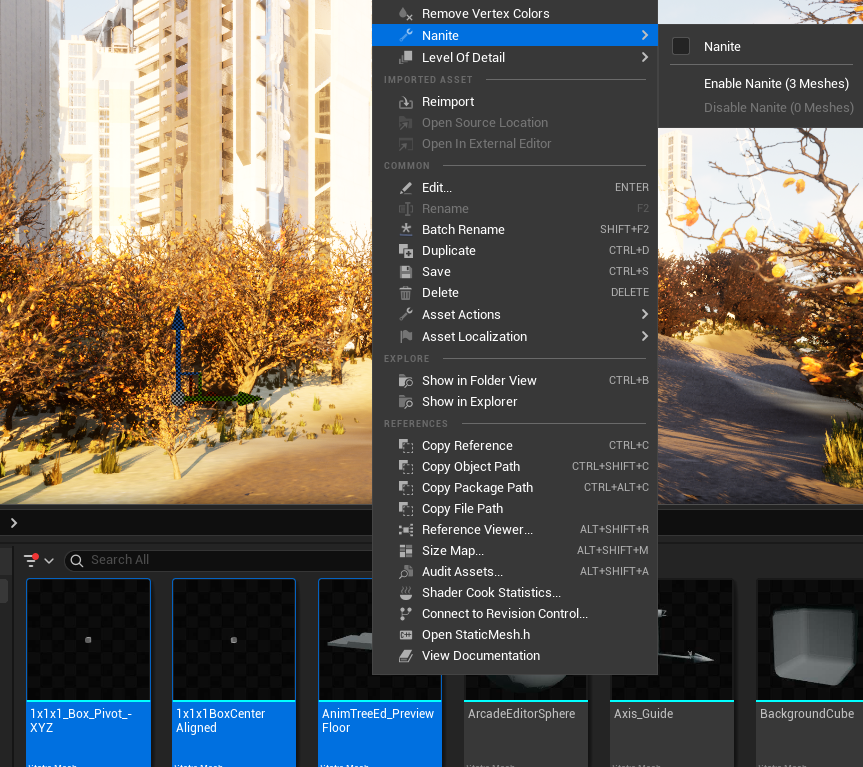
Task: Toggle the Nanite checkbox
Action: click(681, 46)
